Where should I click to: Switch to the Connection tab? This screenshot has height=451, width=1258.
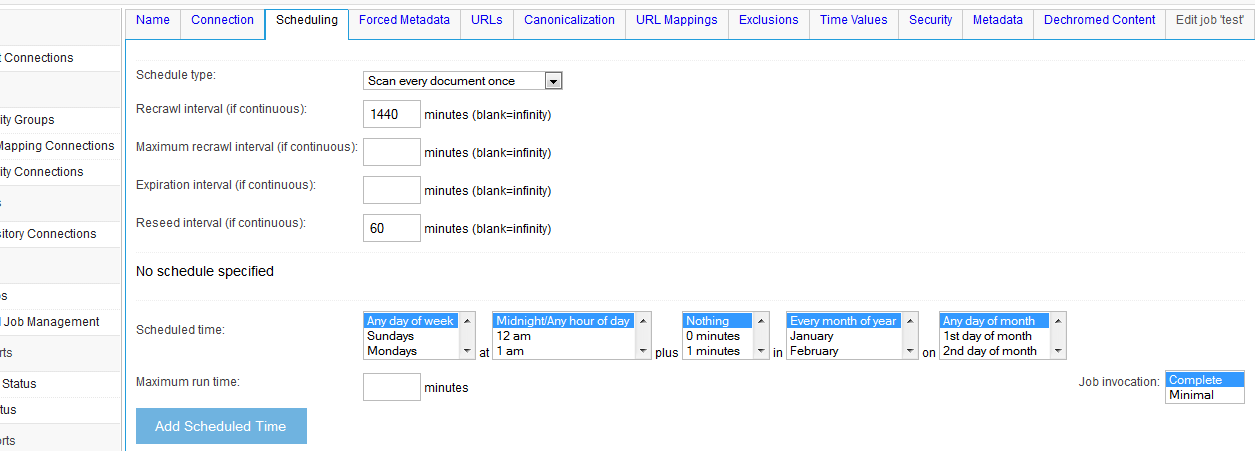tap(222, 20)
